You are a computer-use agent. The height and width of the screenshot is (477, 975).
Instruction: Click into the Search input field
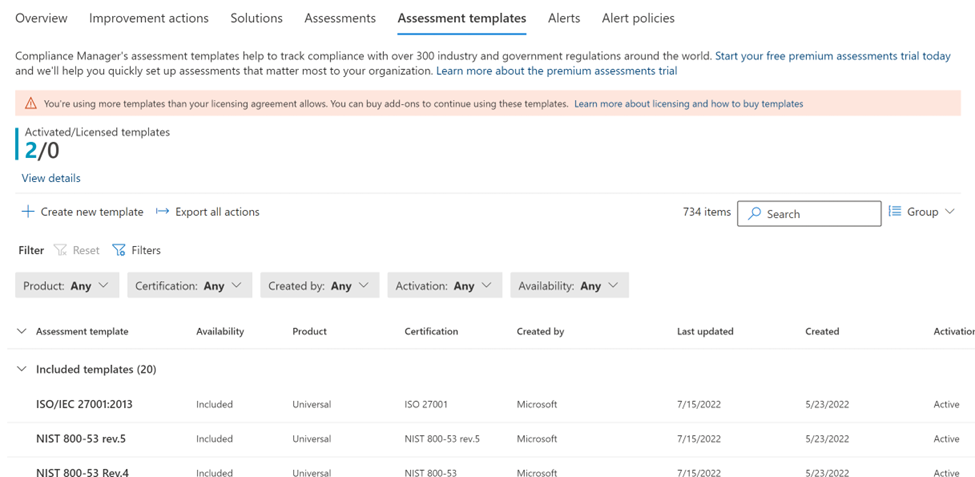809,213
